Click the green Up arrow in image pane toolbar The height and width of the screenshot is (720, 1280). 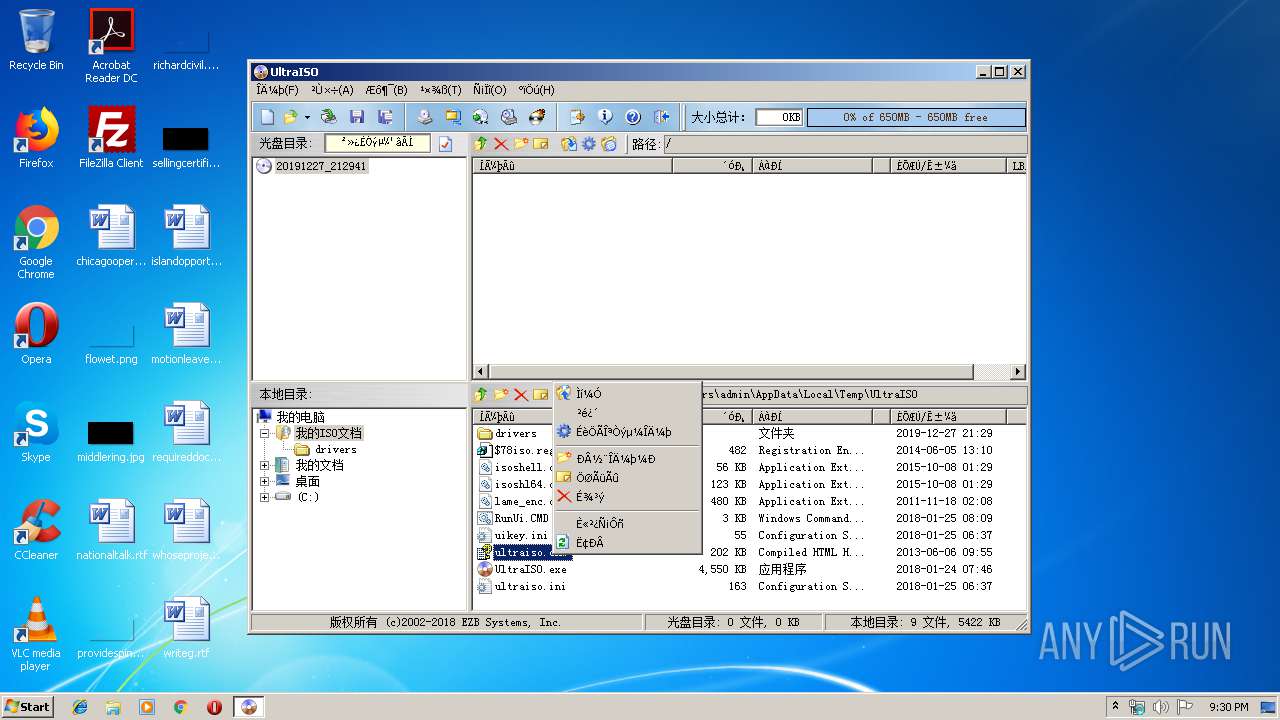481,144
